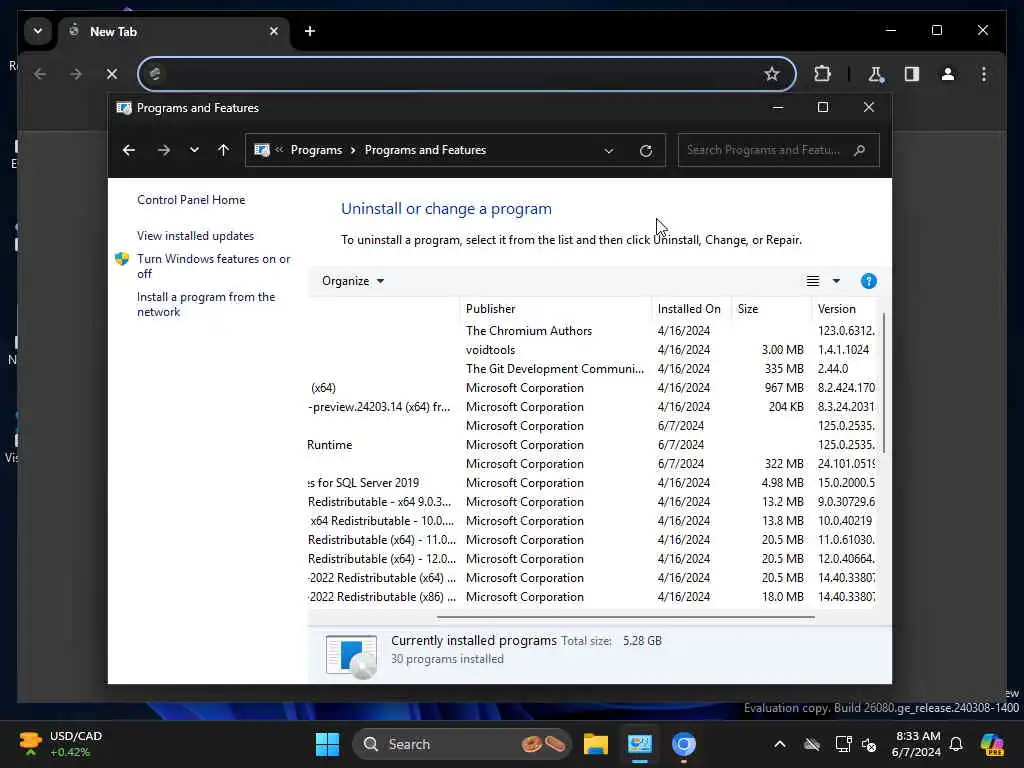Select The Git Development Community row
This screenshot has height=768, width=1024.
click(x=591, y=369)
